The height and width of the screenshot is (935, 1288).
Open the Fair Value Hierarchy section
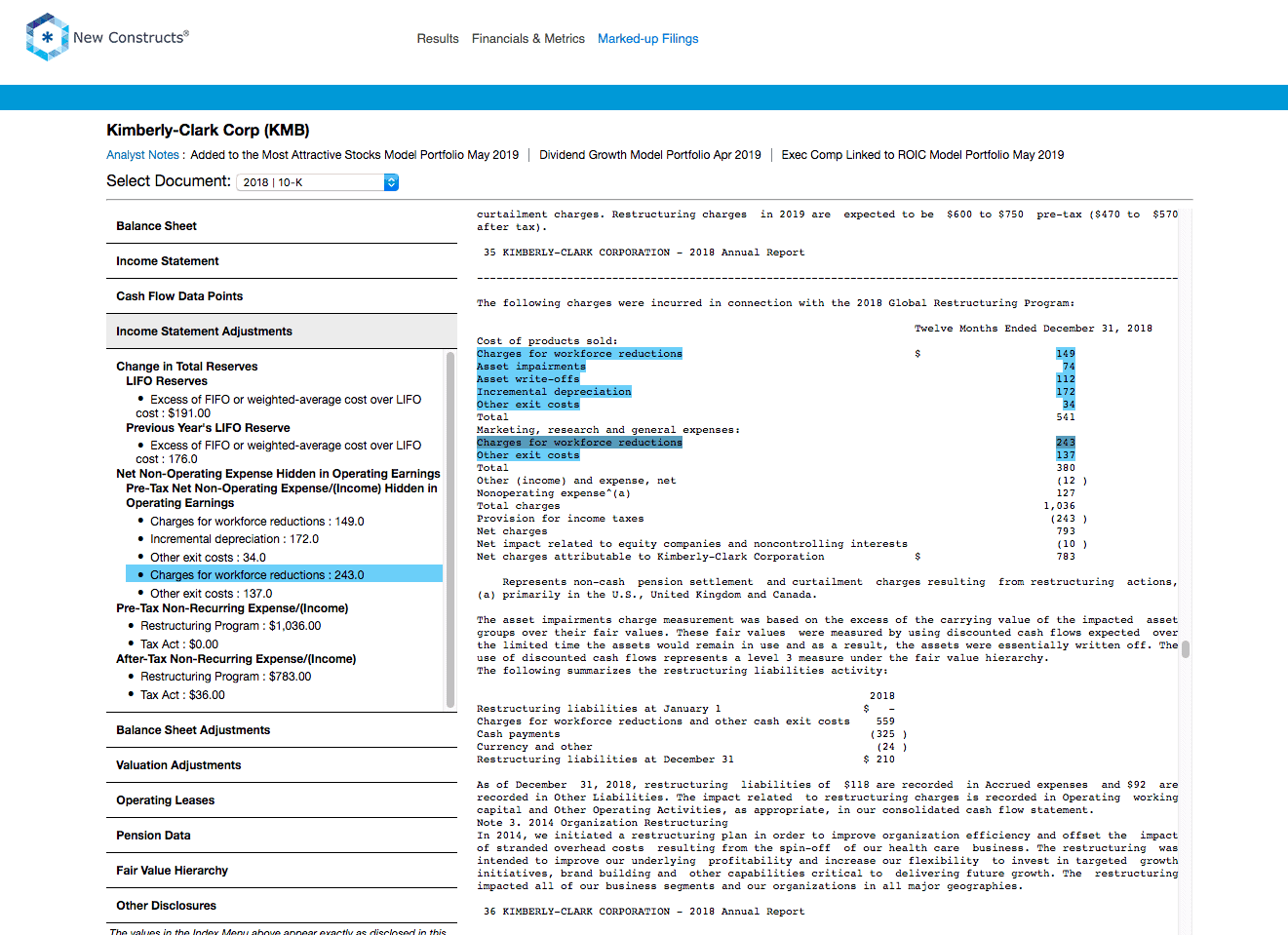point(282,871)
